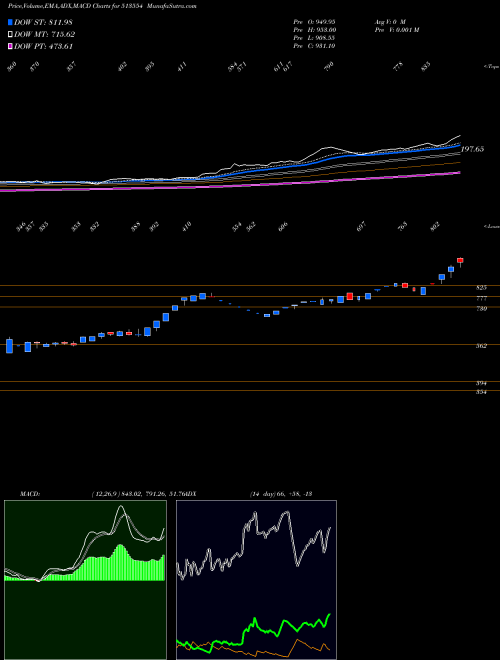Click the first large blue candlestick at far left
The image size is (500, 660).
pyautogui.click(x=9, y=345)
